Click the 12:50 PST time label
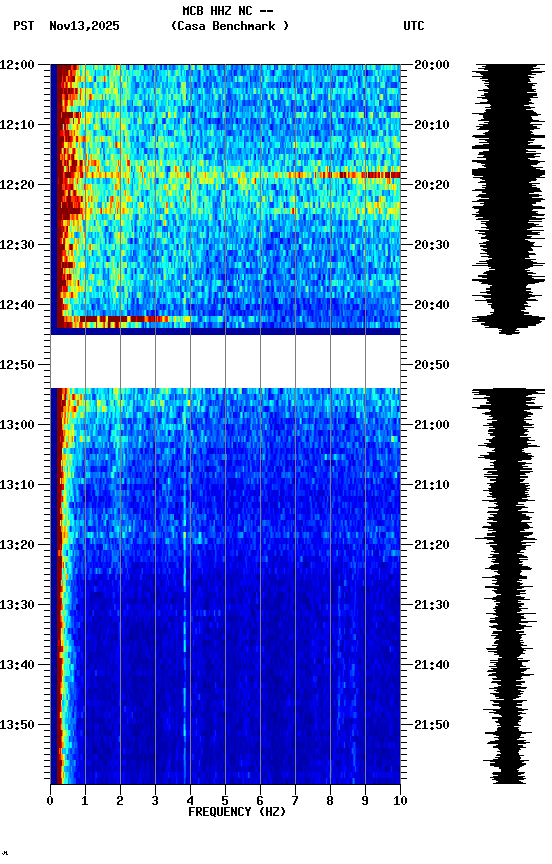This screenshot has width=552, height=864. point(17,365)
